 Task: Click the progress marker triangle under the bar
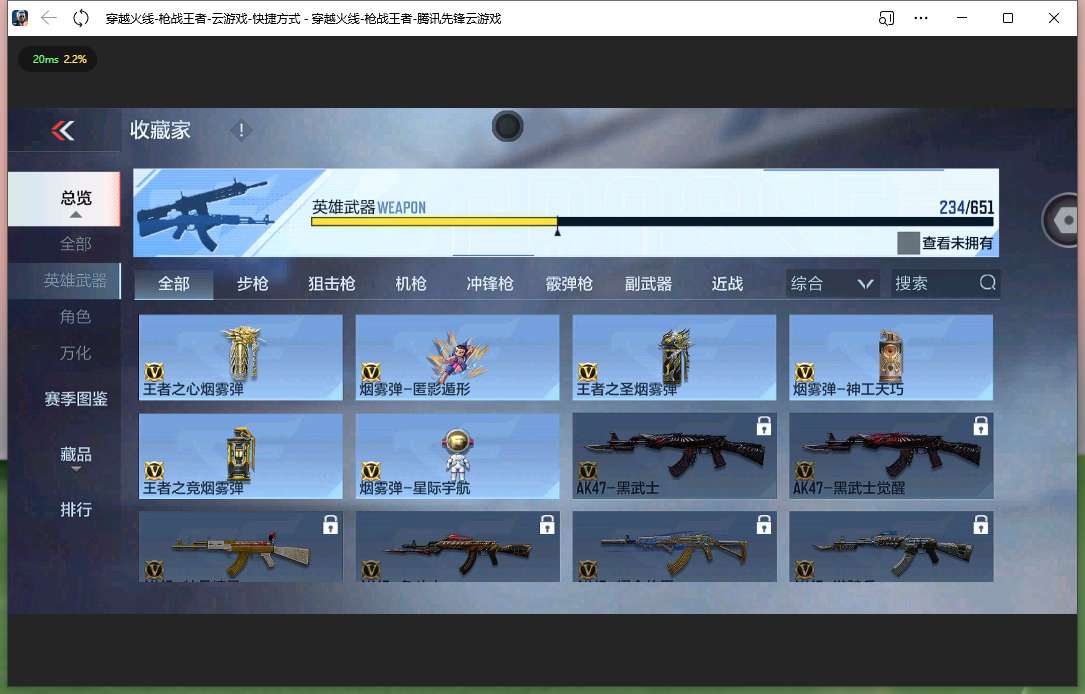click(557, 232)
